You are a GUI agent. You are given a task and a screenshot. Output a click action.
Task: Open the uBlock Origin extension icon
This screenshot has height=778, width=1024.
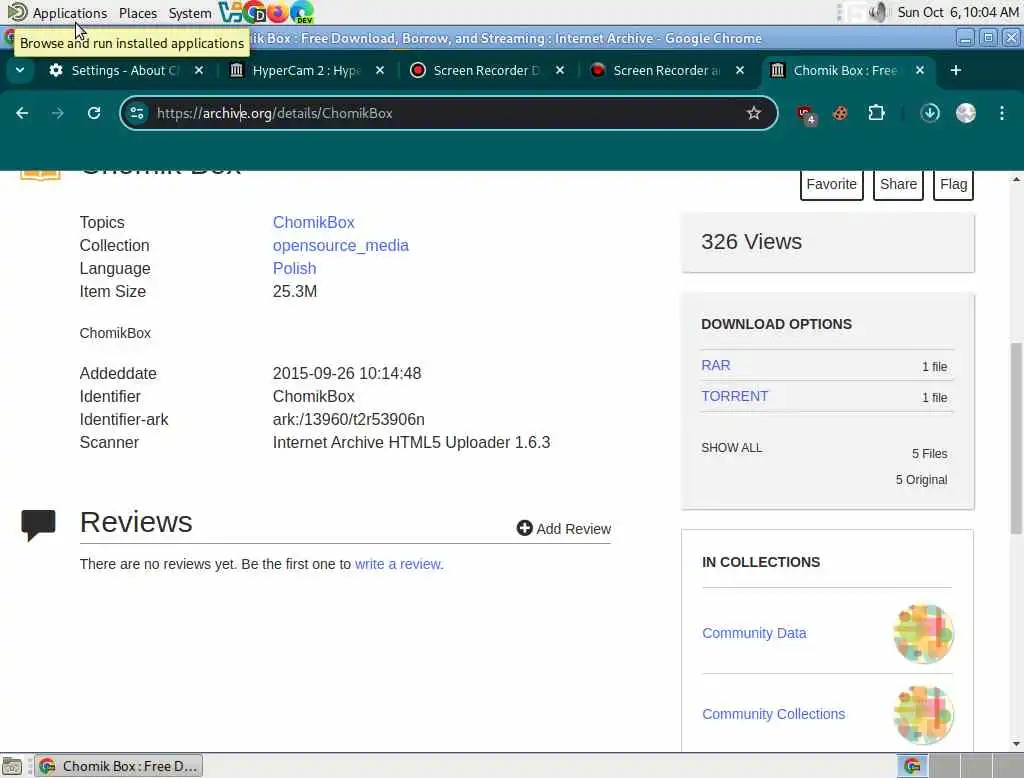(806, 114)
